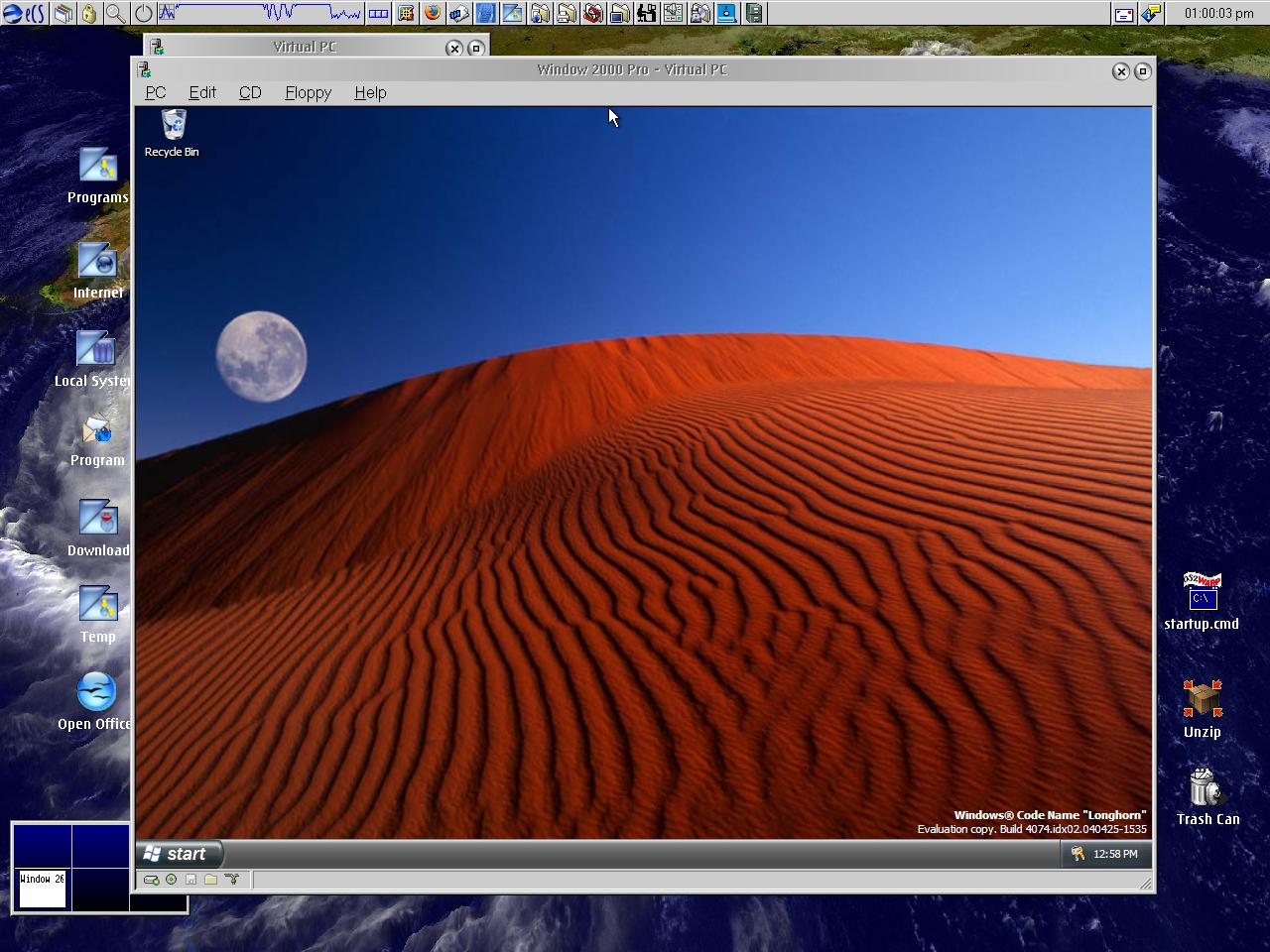Open the PC menu

click(155, 92)
